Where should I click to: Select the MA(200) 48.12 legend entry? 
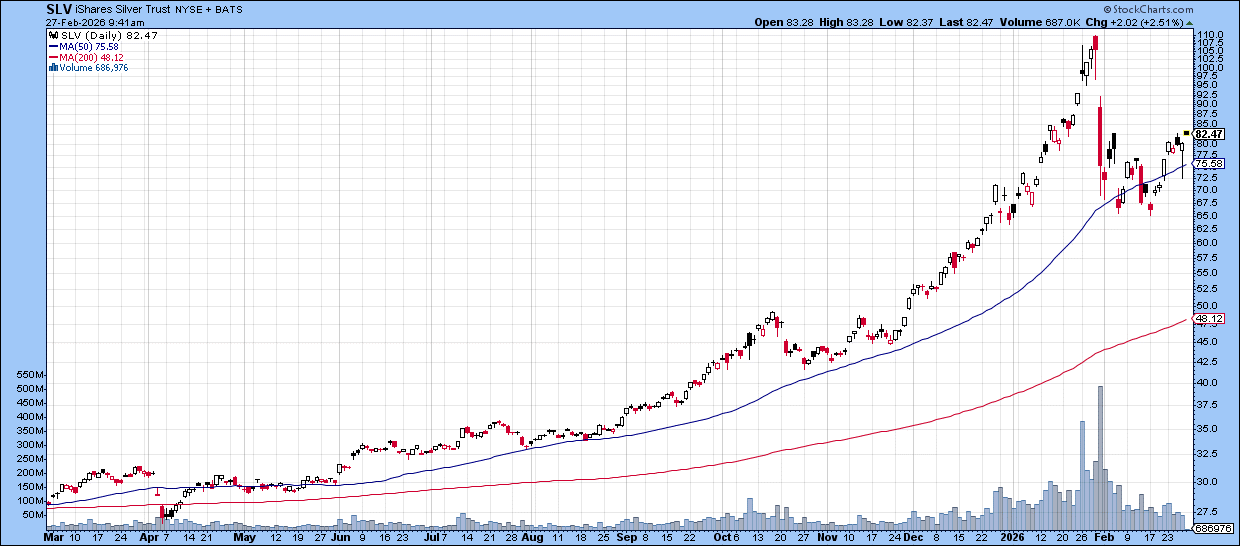pyautogui.click(x=88, y=57)
